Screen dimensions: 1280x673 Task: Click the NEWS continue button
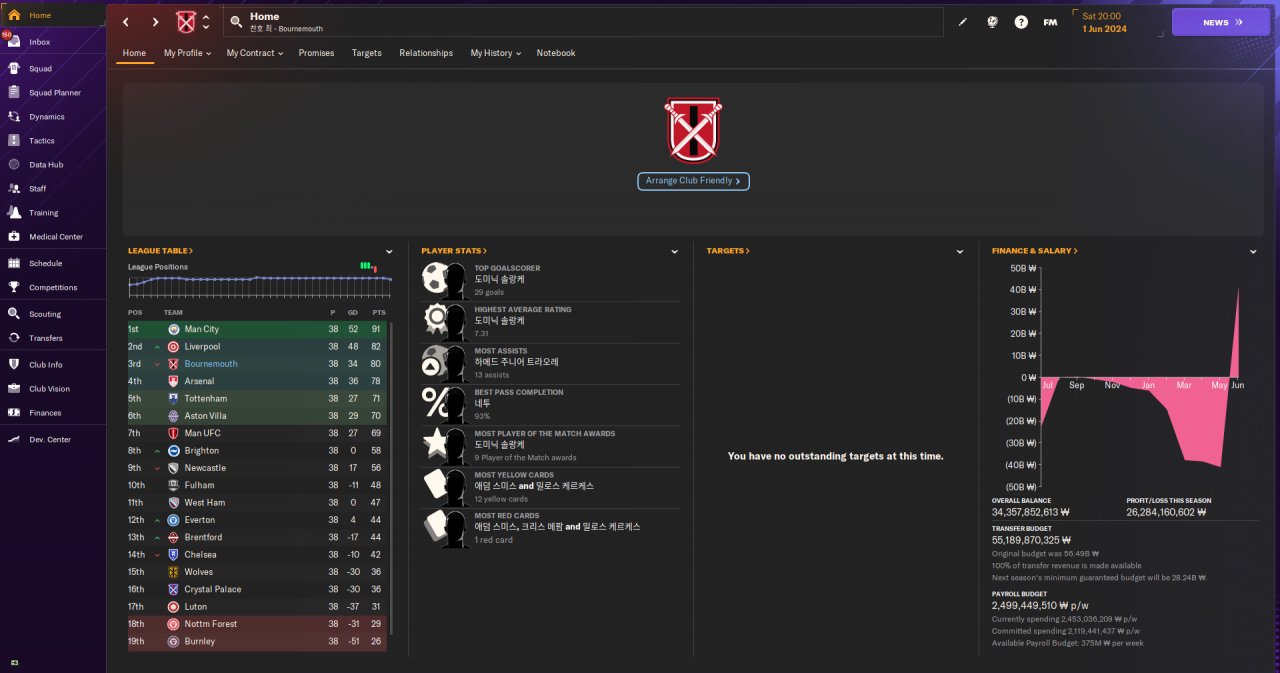(1220, 22)
